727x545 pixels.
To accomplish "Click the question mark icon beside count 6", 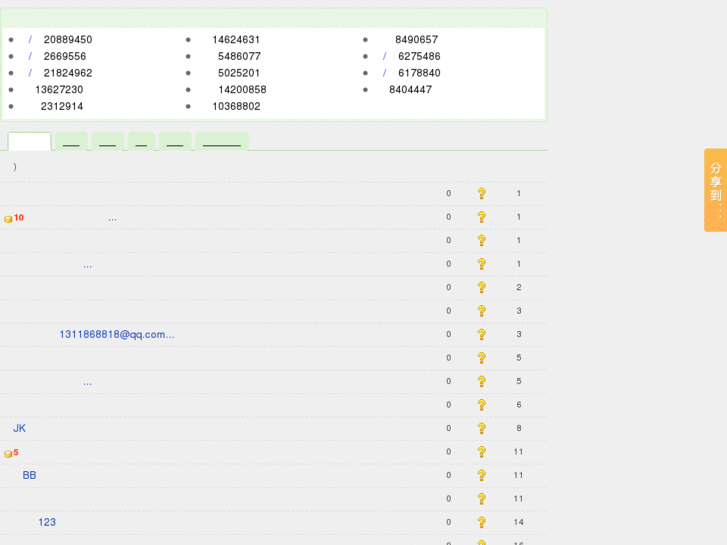I will (x=482, y=405).
